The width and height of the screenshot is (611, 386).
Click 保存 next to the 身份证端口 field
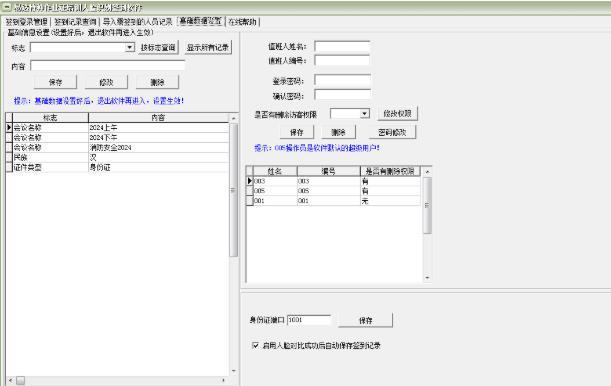(366, 320)
